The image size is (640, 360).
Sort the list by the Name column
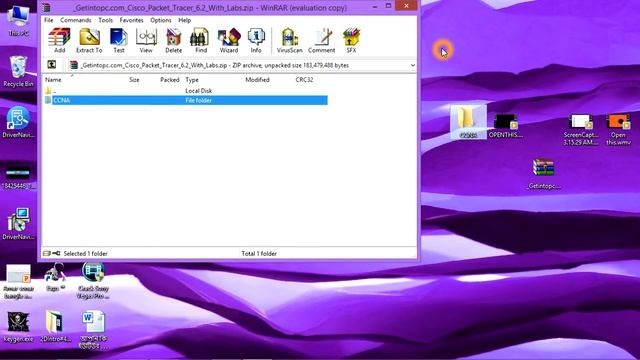53,80
